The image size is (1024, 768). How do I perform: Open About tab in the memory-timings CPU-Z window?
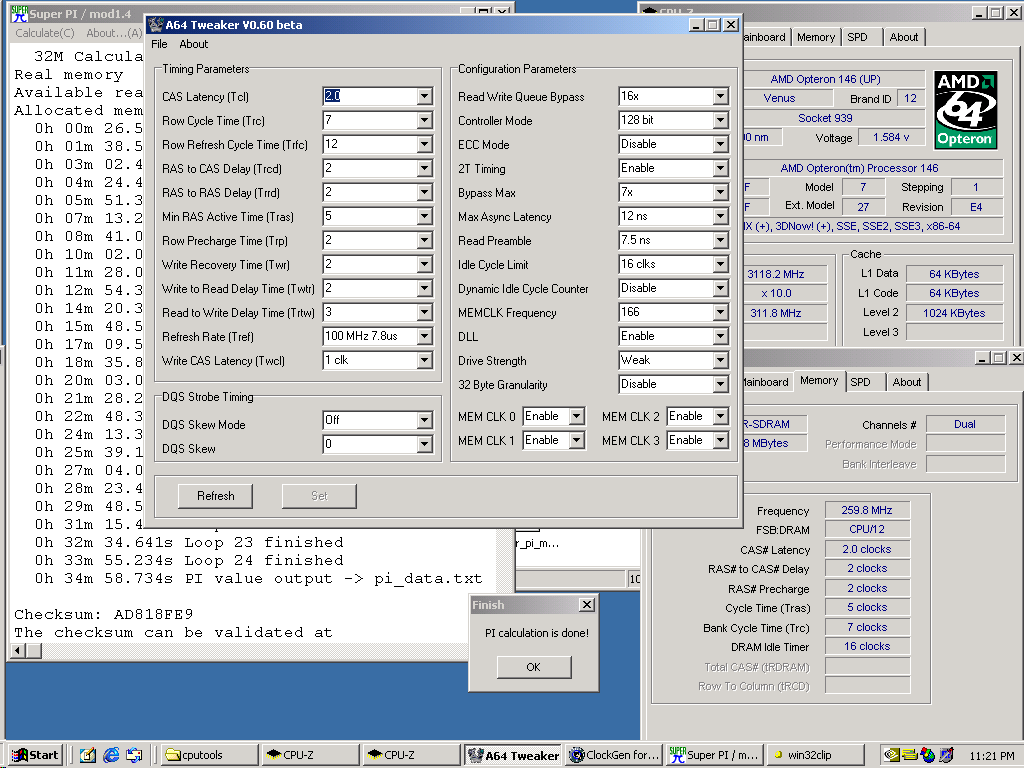click(907, 382)
